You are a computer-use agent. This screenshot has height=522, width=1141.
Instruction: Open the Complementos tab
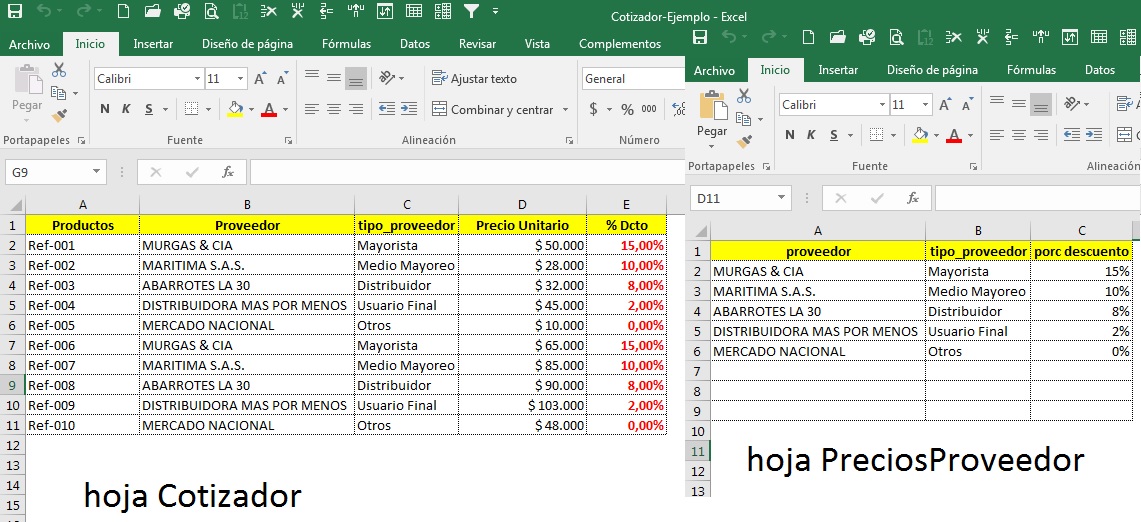620,44
